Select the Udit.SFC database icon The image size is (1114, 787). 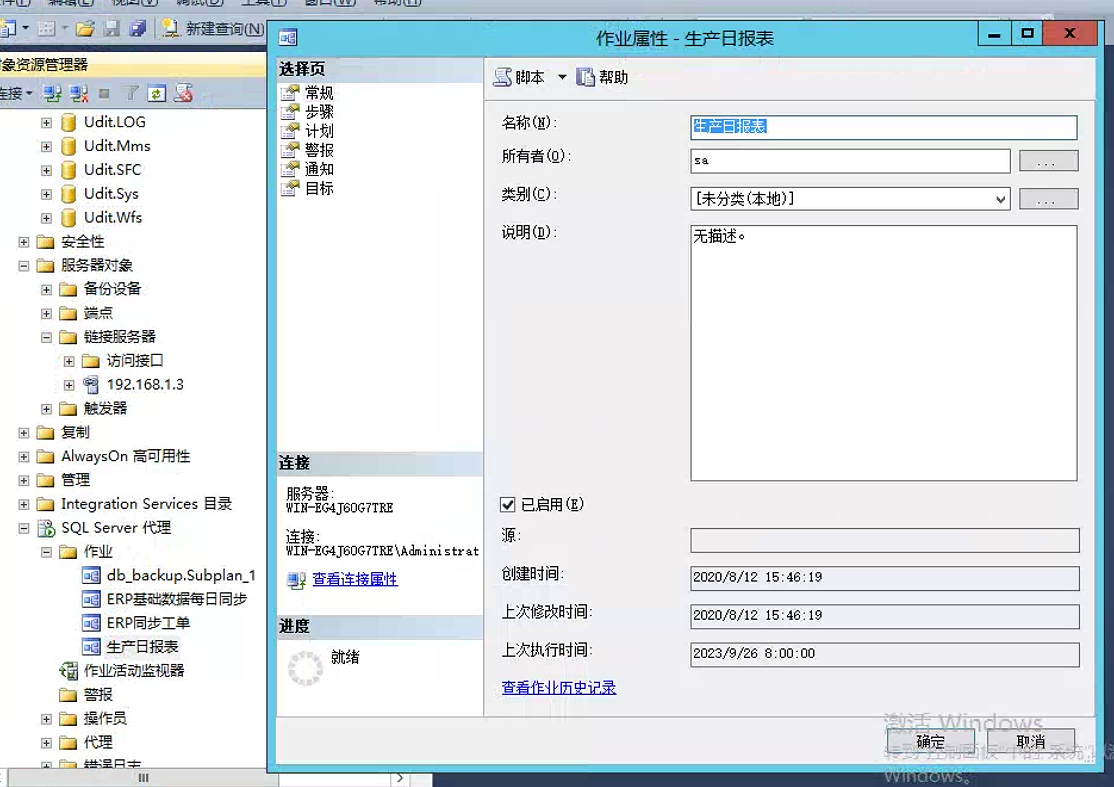click(x=68, y=170)
